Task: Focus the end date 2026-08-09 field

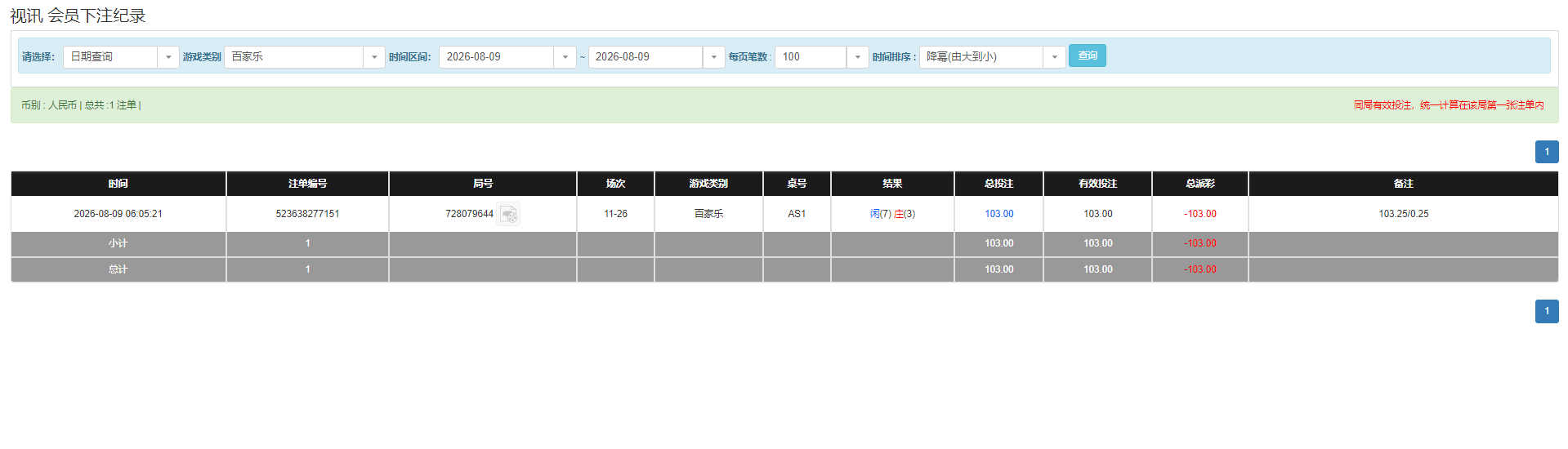Action: coord(646,57)
